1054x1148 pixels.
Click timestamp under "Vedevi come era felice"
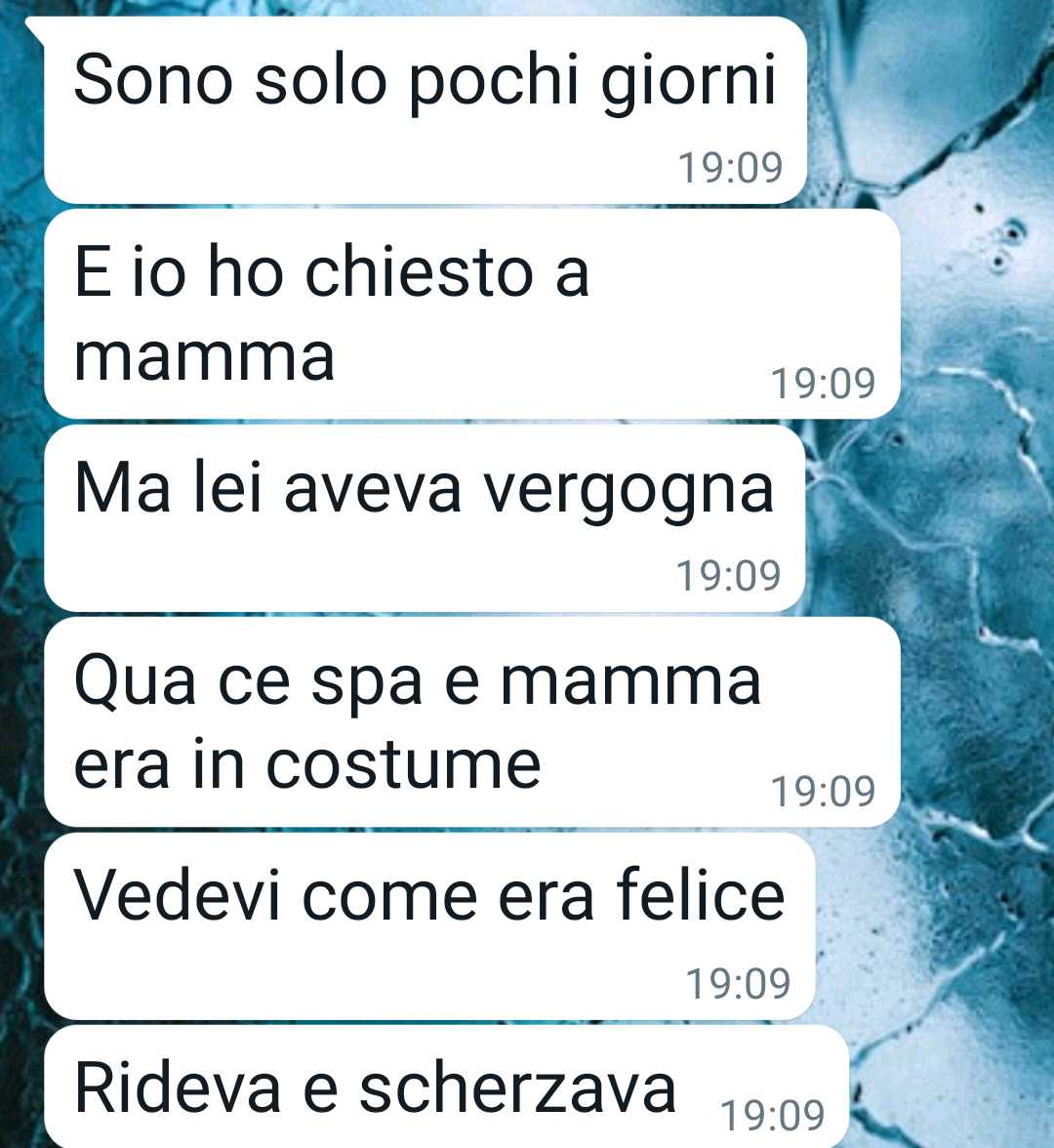coord(739,983)
